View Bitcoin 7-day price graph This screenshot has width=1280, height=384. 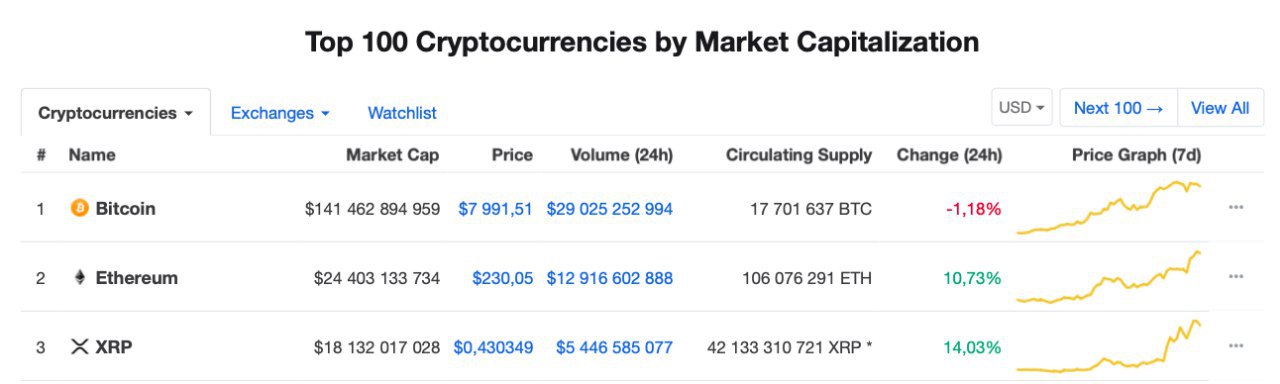point(1109,208)
